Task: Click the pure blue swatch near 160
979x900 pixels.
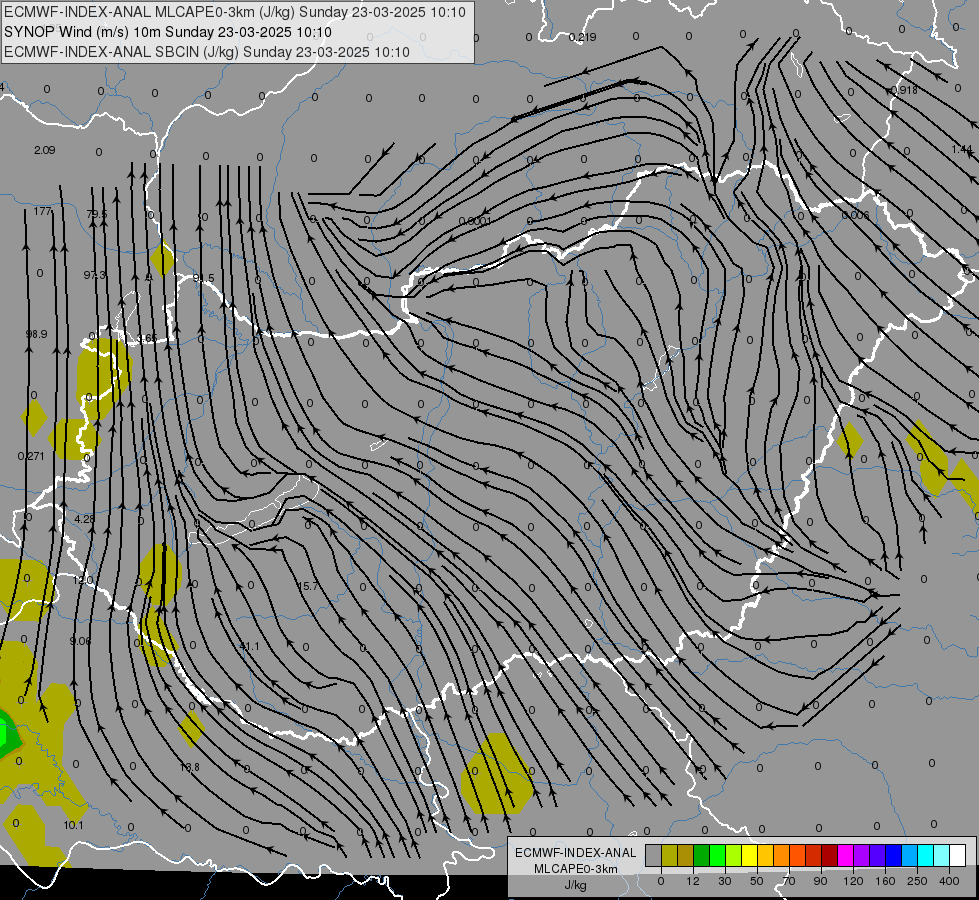Action: pyautogui.click(x=893, y=855)
